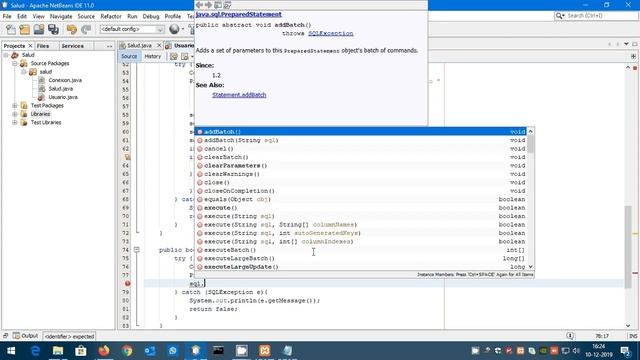Expand the Test Packages node
Image resolution: width=640 pixels, height=360 pixels.
click(15, 105)
